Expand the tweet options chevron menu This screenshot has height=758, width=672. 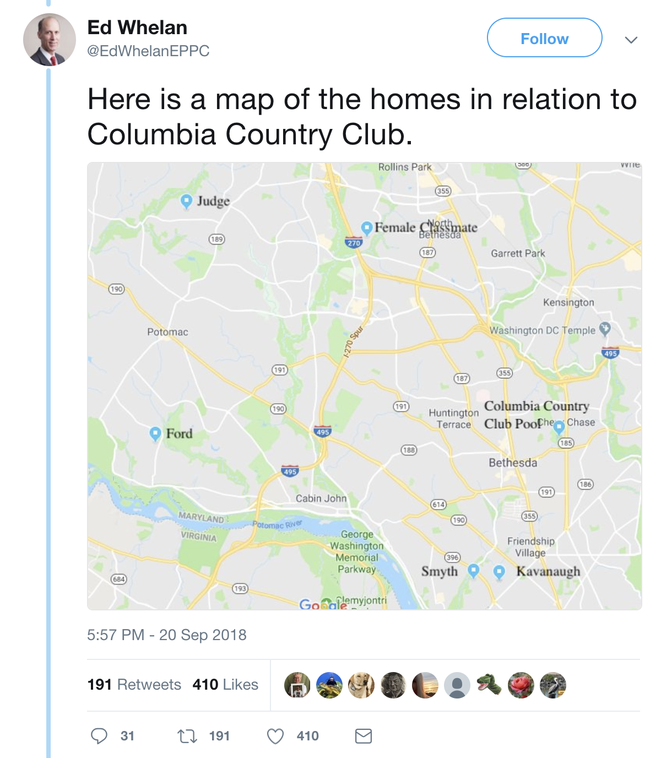click(x=631, y=40)
